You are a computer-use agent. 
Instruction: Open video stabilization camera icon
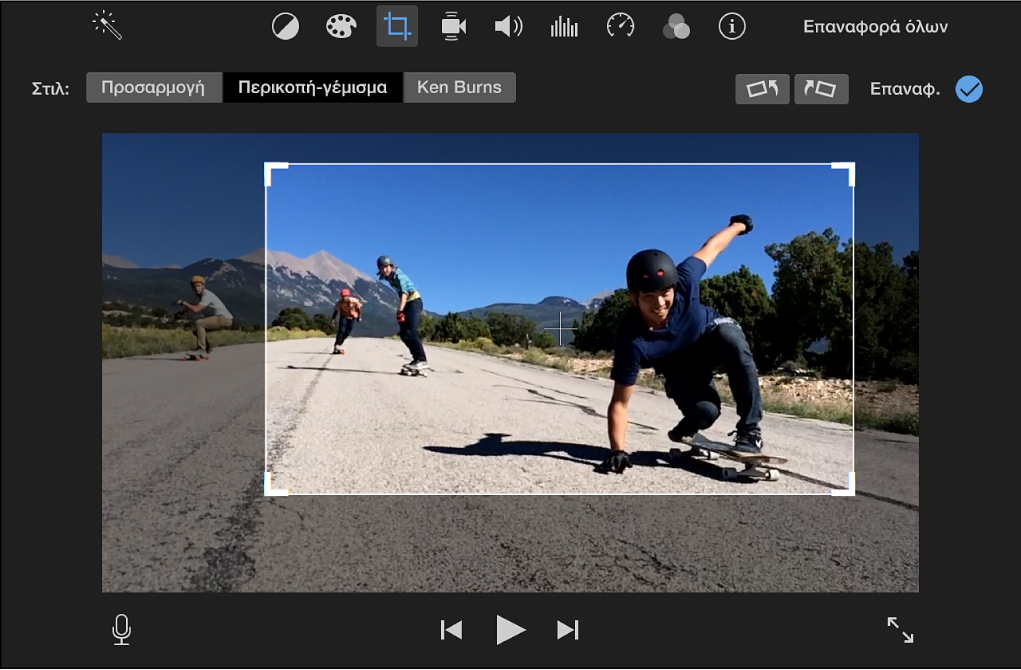coord(453,27)
